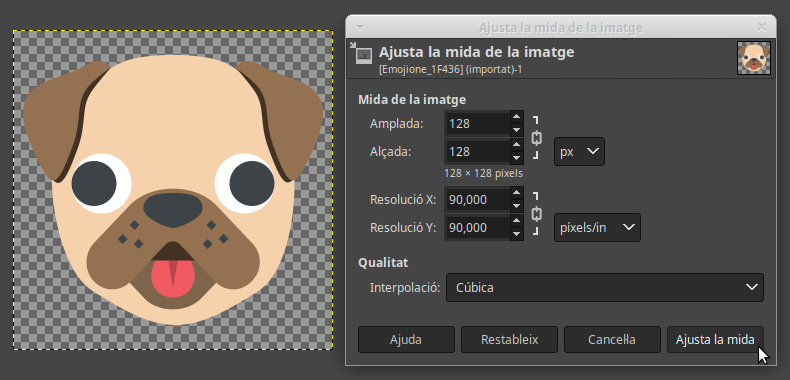
Task: Click the Cancel·la button
Action: click(612, 339)
